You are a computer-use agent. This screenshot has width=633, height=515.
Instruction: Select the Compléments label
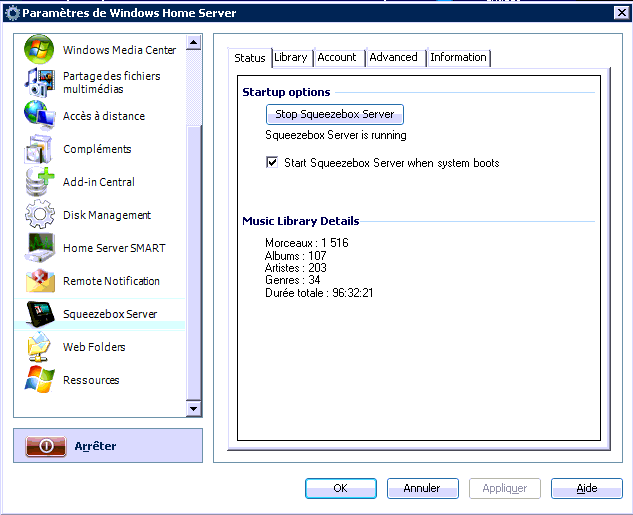tap(97, 149)
